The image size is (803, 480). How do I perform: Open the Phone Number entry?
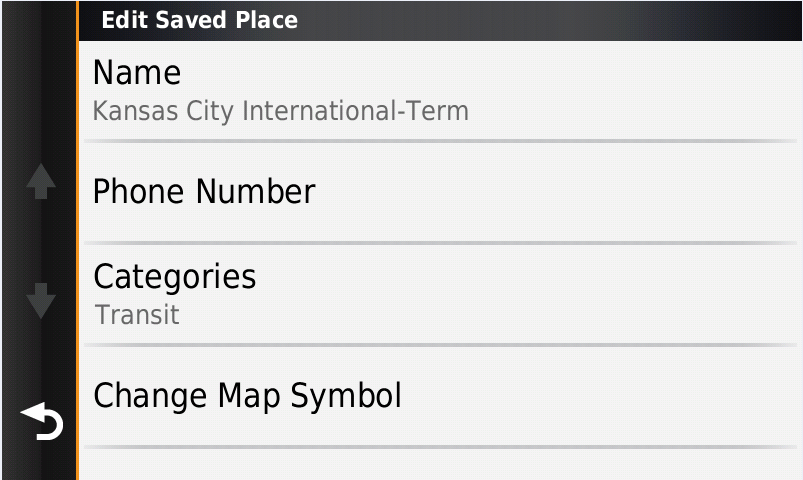[x=440, y=193]
